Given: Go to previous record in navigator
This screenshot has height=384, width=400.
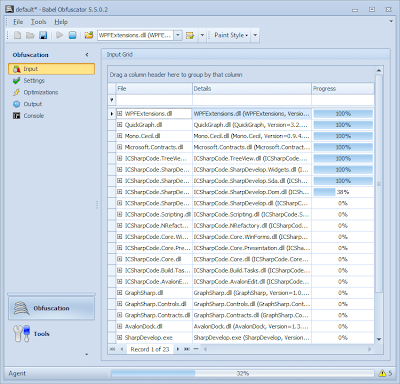Looking at the screenshot, I should tap(122, 349).
